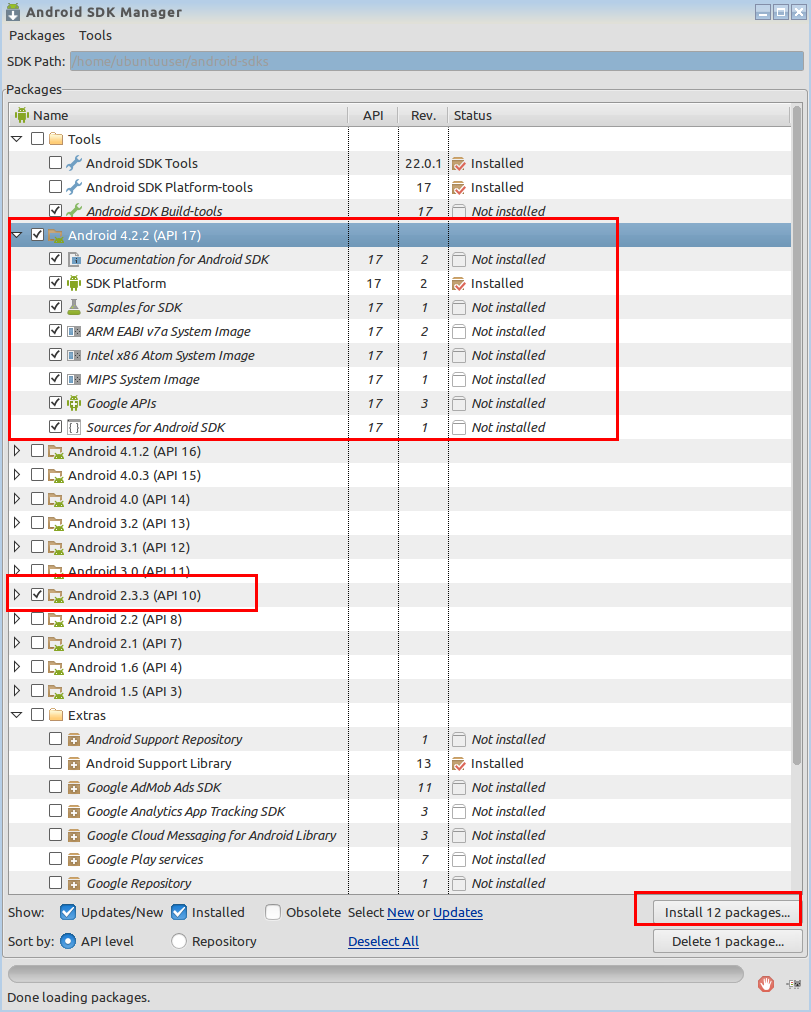811x1012 pixels.
Task: Expand the Android 2.2 (API 8) group
Action: click(x=17, y=619)
